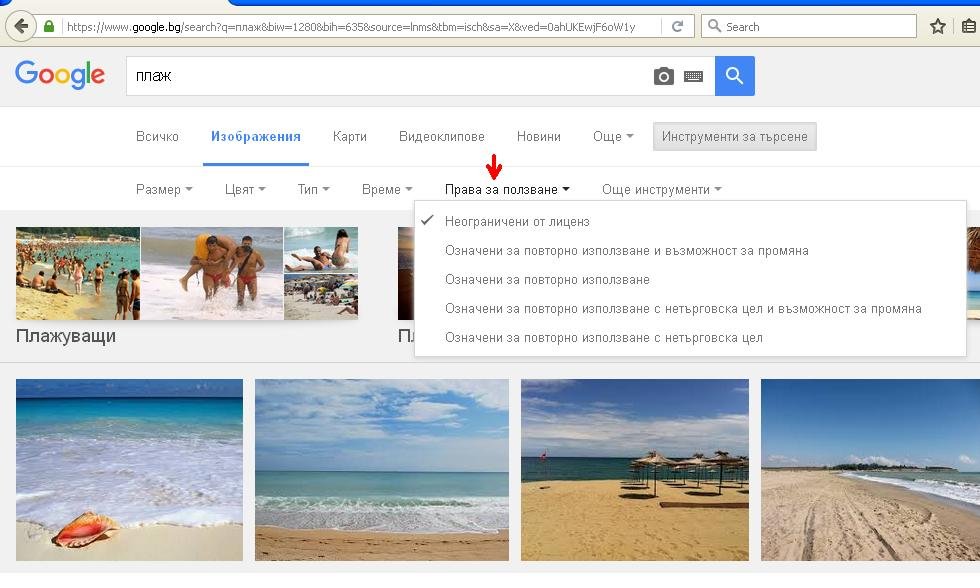The height and width of the screenshot is (588, 980).
Task: Click the bookmark star icon
Action: point(937,27)
